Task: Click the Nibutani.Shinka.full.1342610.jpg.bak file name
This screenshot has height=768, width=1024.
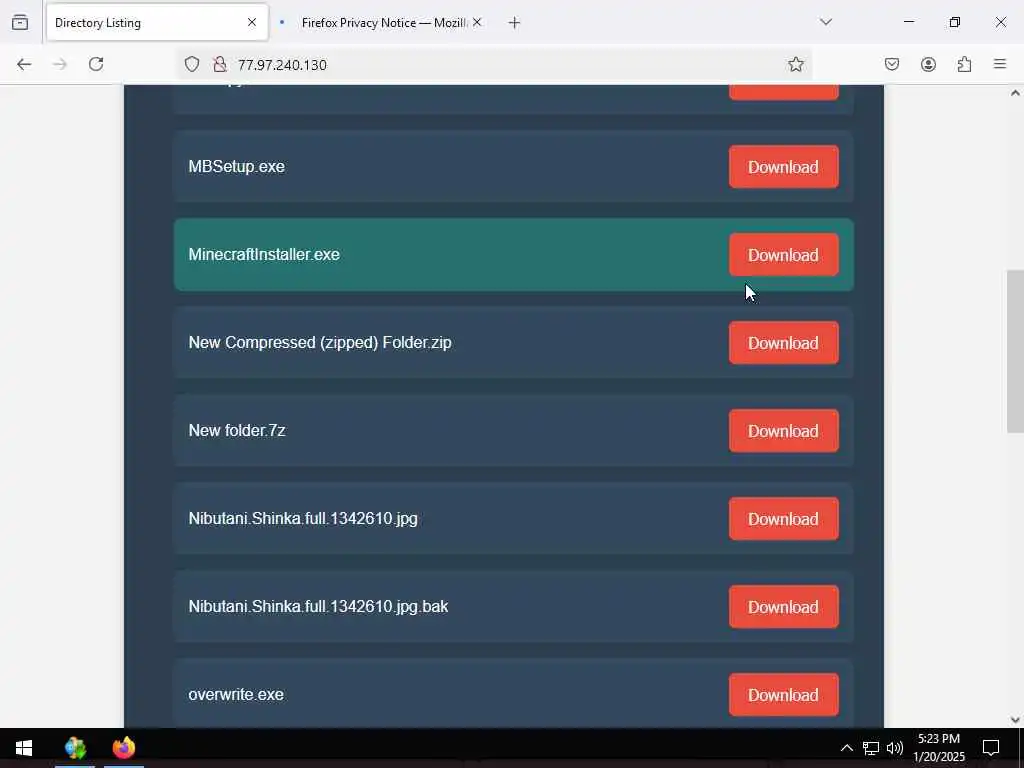Action: (x=318, y=607)
